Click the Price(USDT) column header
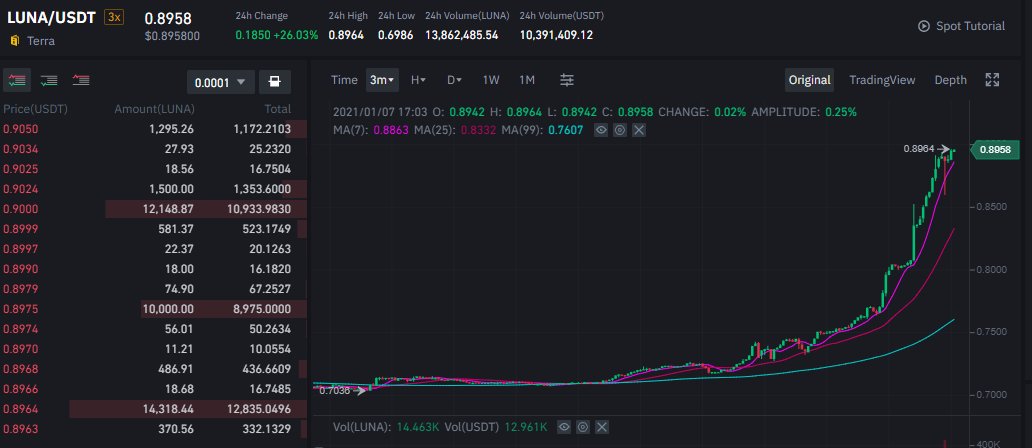1032x448 pixels. coord(36,109)
